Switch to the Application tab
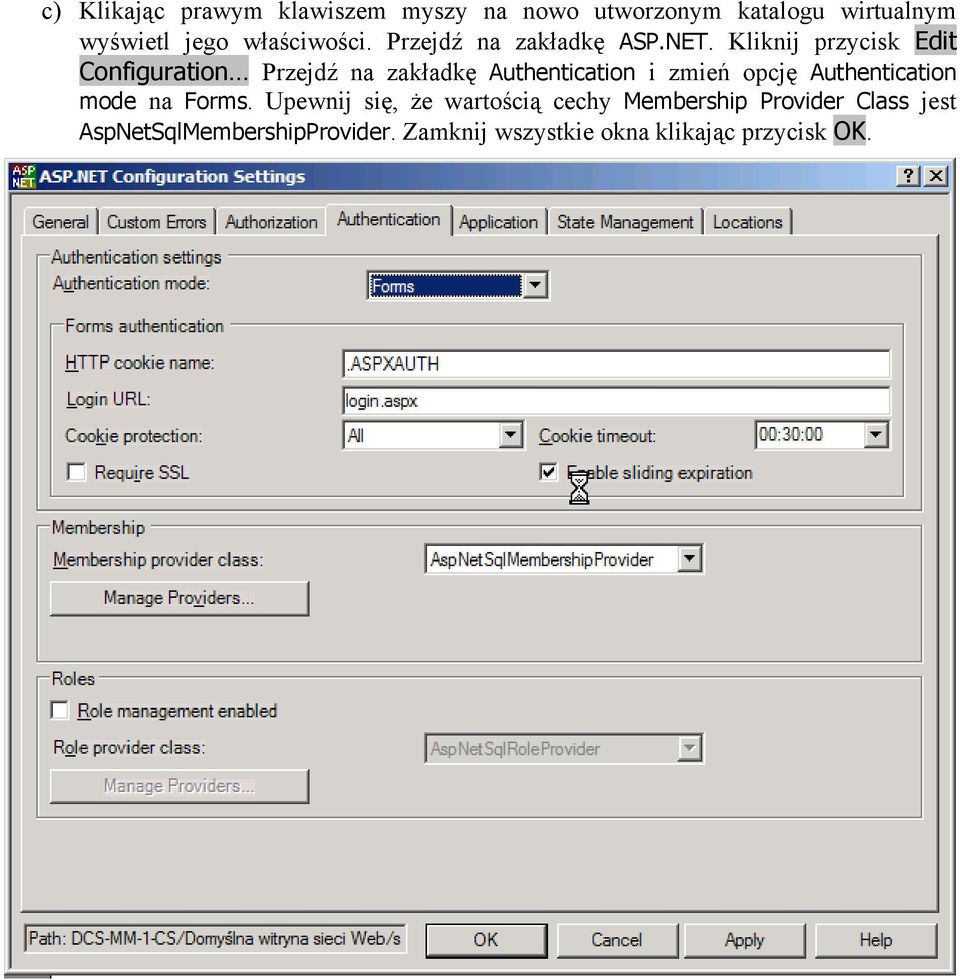The width and height of the screenshot is (960, 980). click(x=499, y=222)
